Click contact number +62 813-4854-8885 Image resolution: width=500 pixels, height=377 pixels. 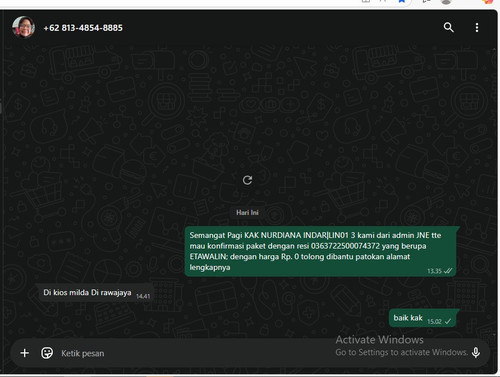coord(83,28)
